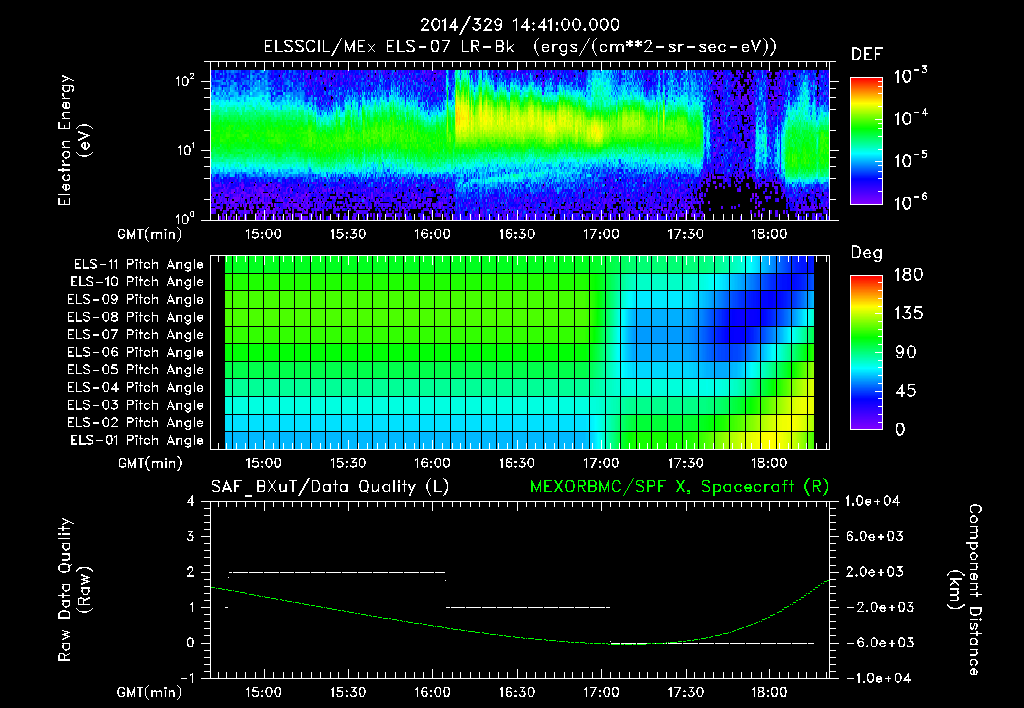The image size is (1024, 708).
Task: Click the GMT(min) label under the pitch angle panel
Action: [x=150, y=464]
